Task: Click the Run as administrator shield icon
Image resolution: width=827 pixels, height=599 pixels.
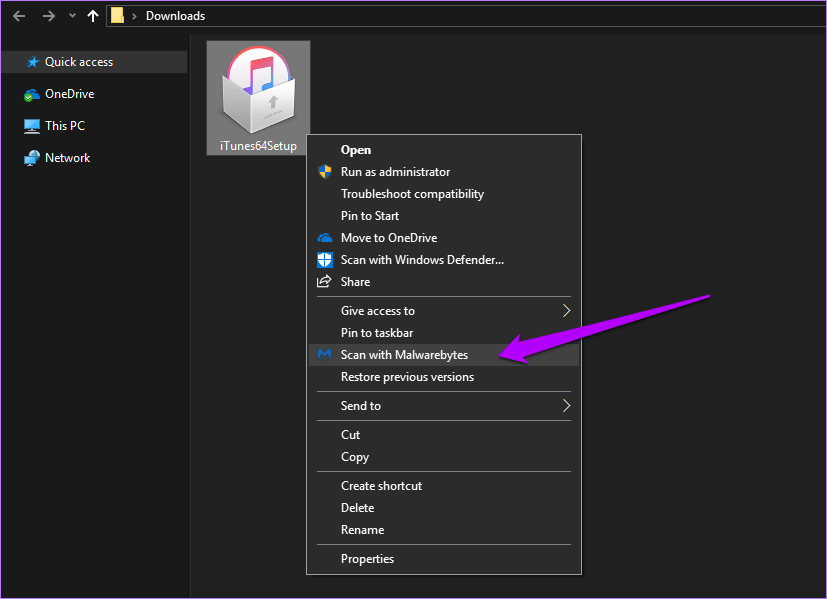Action: click(x=325, y=171)
